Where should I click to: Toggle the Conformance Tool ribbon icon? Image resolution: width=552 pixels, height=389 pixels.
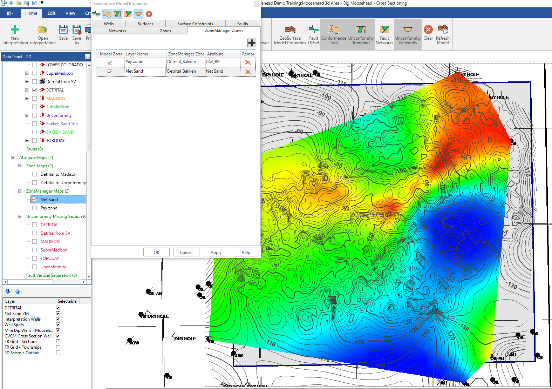coord(334,34)
